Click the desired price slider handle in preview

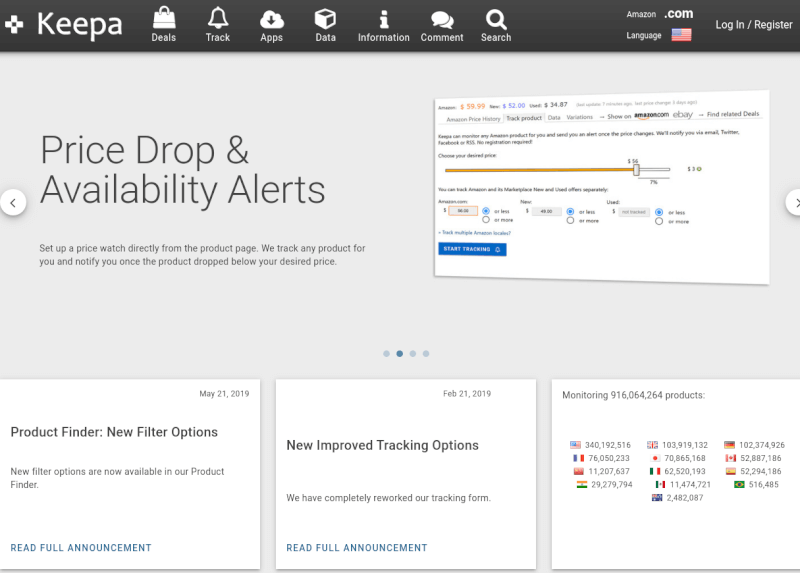(636, 170)
